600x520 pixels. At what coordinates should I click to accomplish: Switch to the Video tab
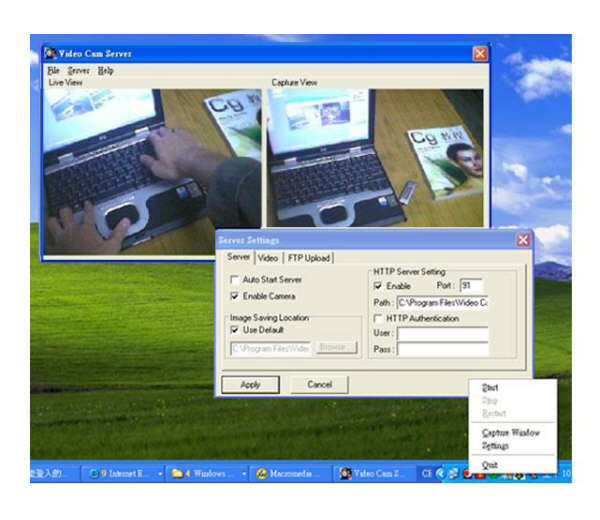(268, 258)
